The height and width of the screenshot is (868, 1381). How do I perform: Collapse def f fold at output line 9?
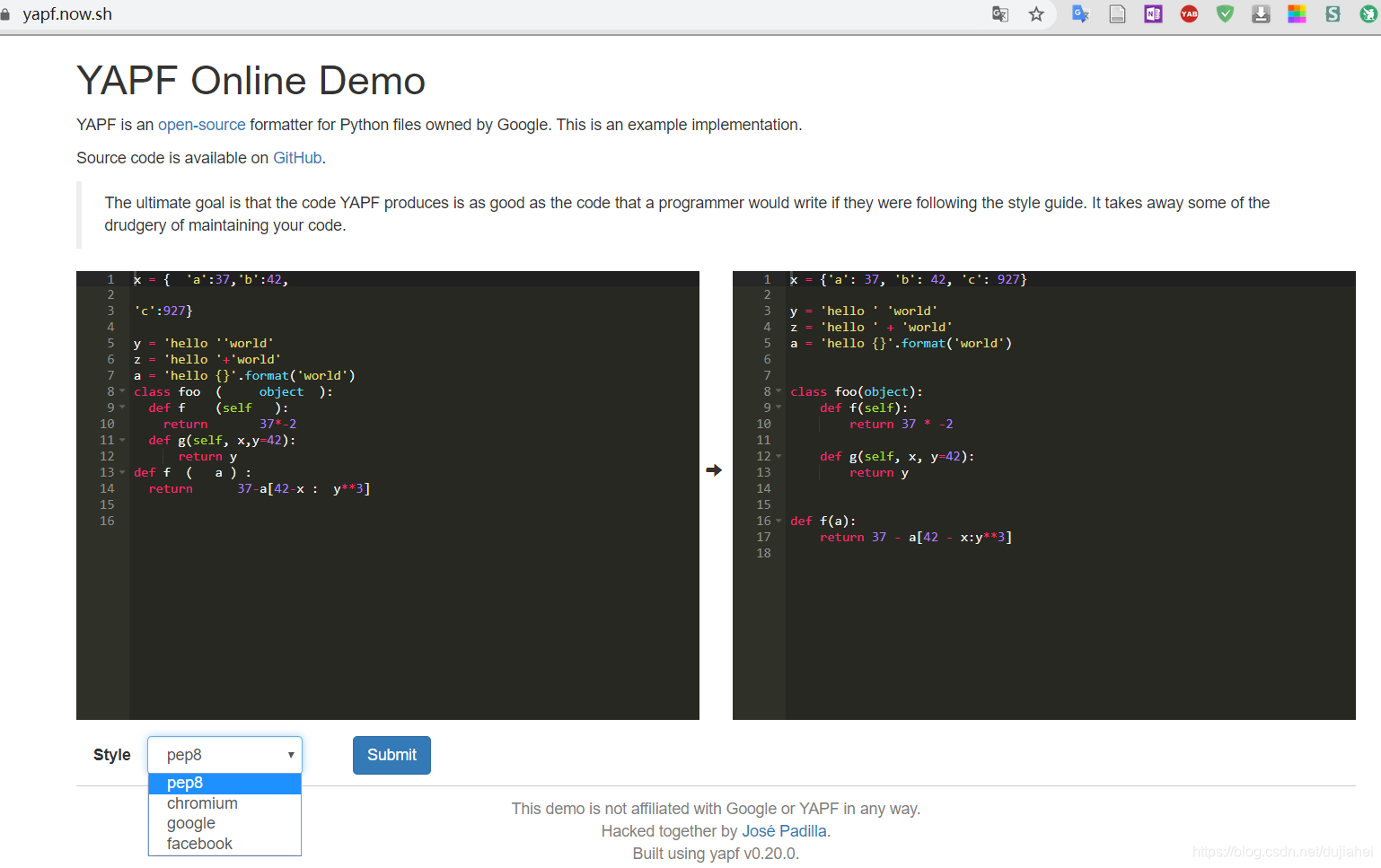click(x=779, y=408)
